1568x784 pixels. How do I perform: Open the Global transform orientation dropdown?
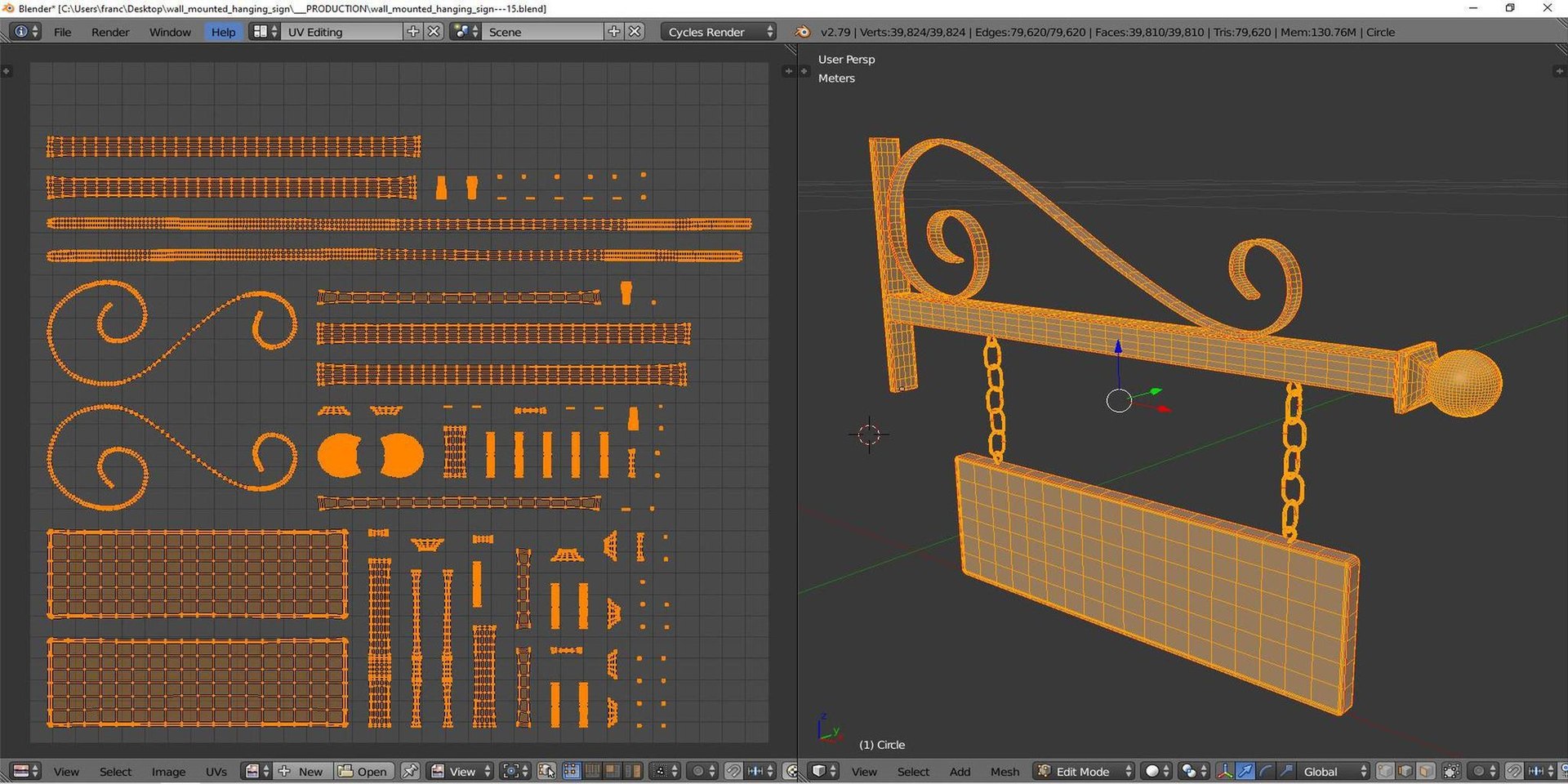click(x=1333, y=771)
